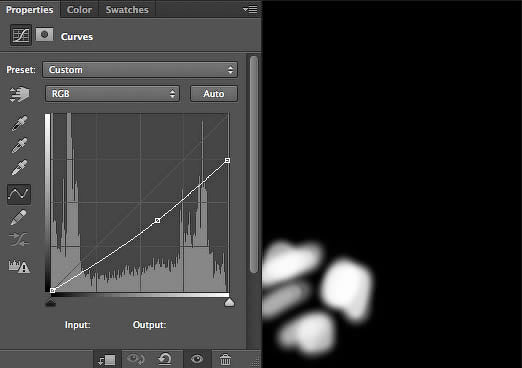Viewport: 522px width, 368px height.
Task: Select the Curves adjustment icon
Action: (x=21, y=35)
